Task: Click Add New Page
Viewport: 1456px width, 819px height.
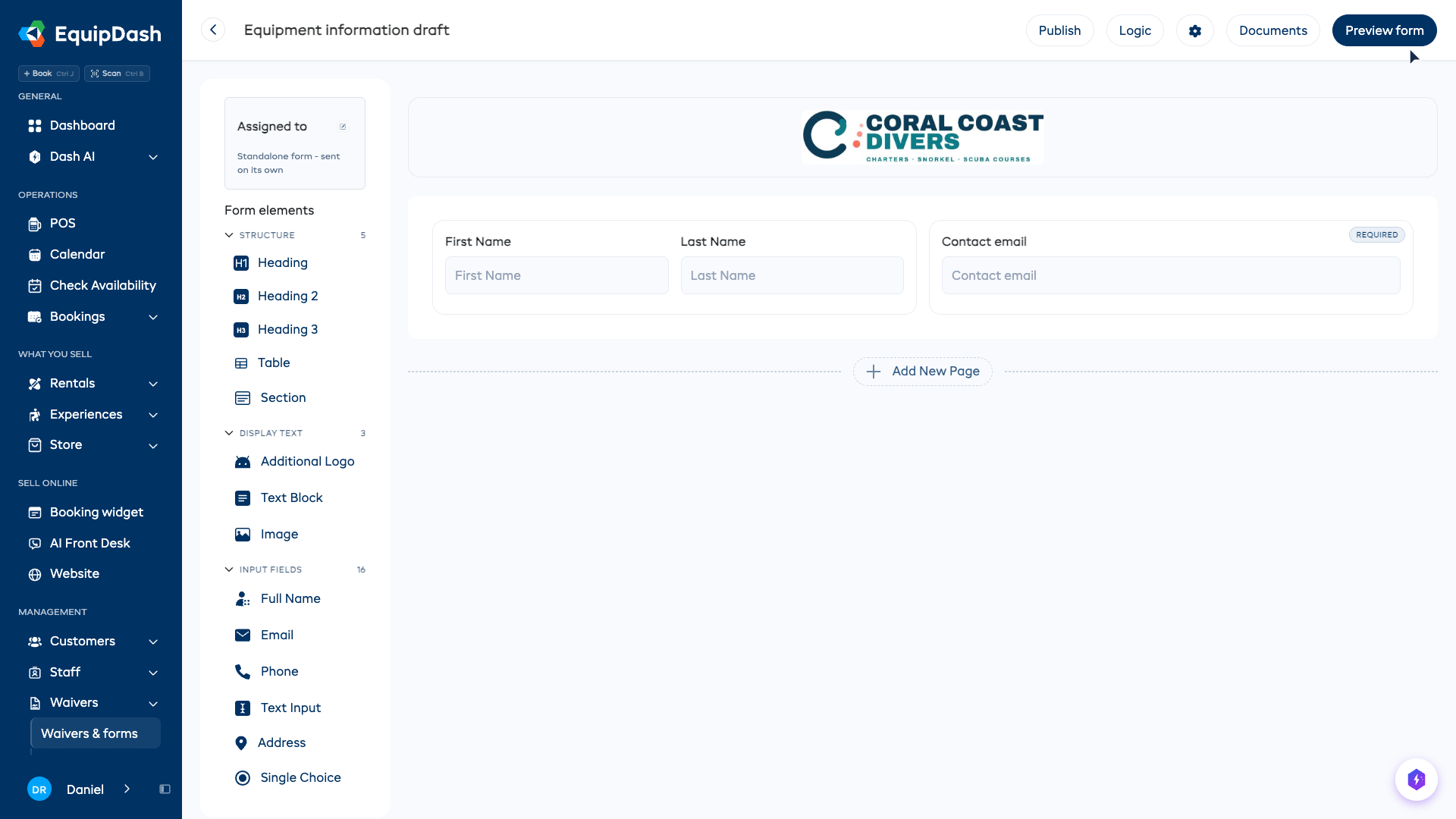Action: pos(922,372)
